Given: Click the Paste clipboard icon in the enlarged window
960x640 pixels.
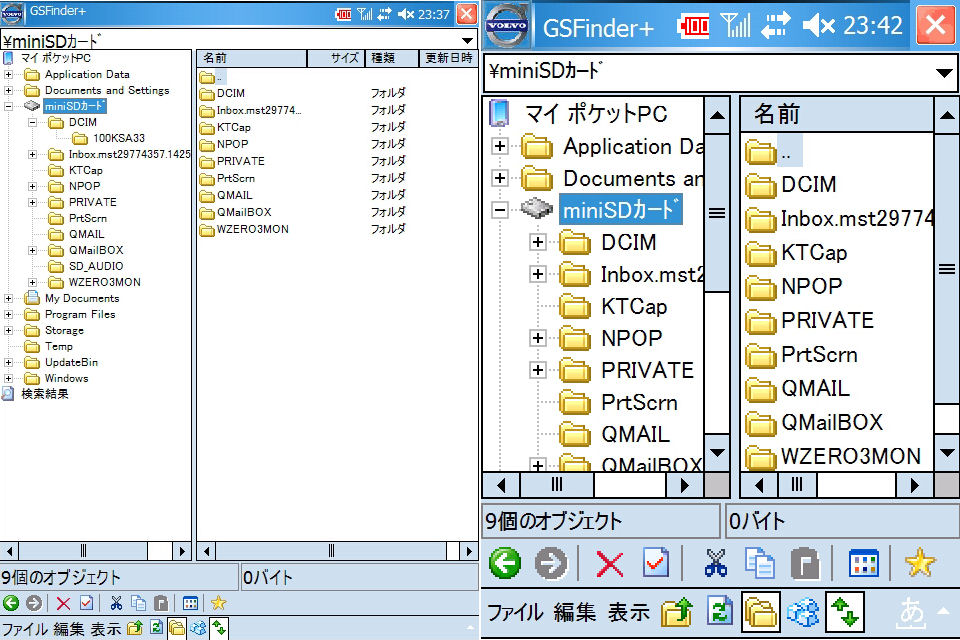Looking at the screenshot, I should 805,564.
